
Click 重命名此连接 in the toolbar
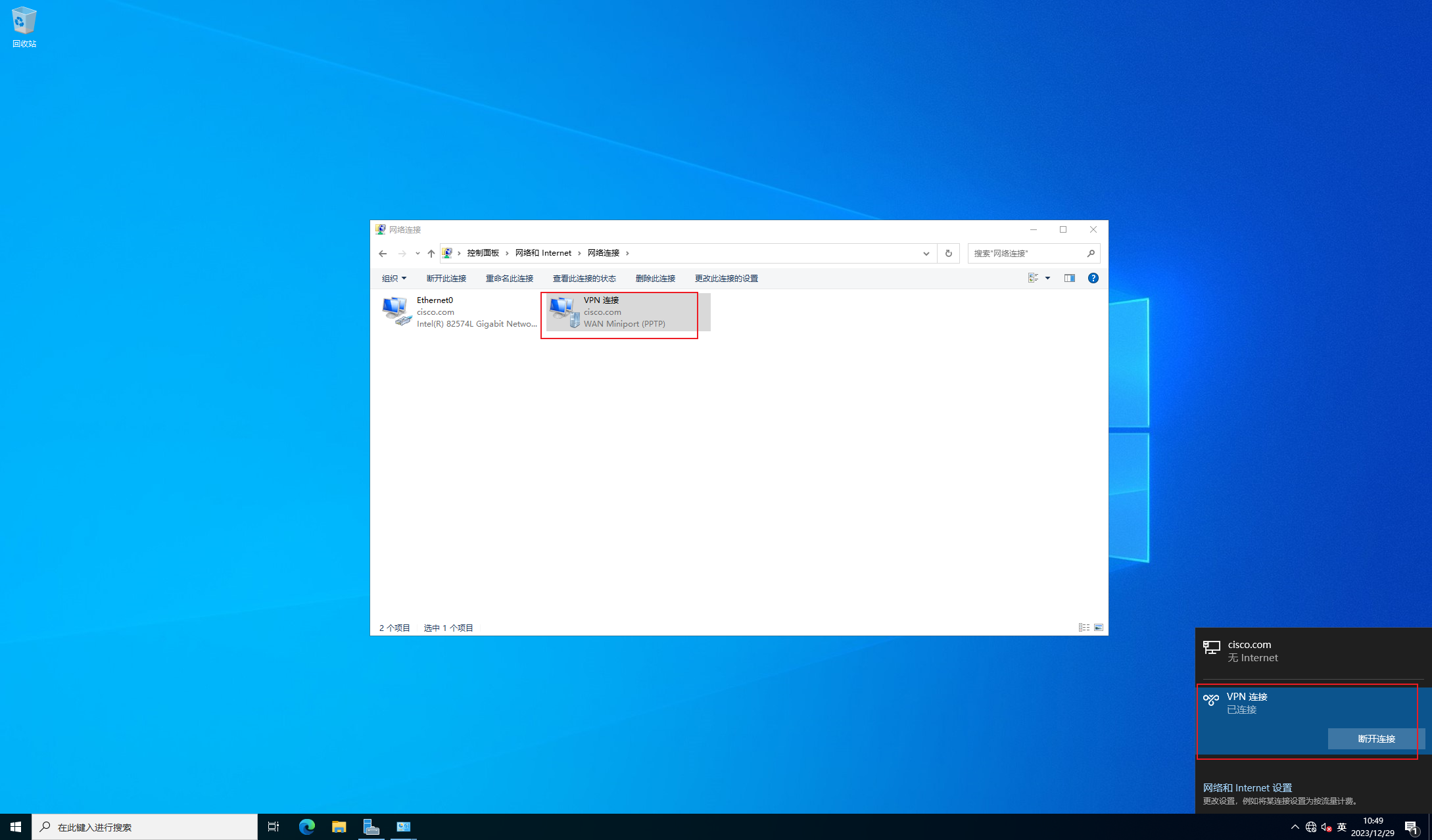point(510,279)
